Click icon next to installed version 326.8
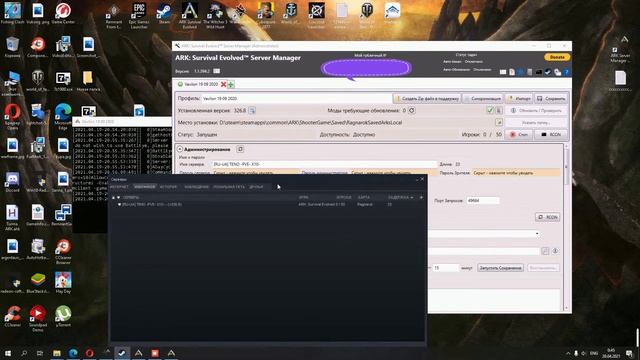The image size is (640, 360). [x=252, y=111]
